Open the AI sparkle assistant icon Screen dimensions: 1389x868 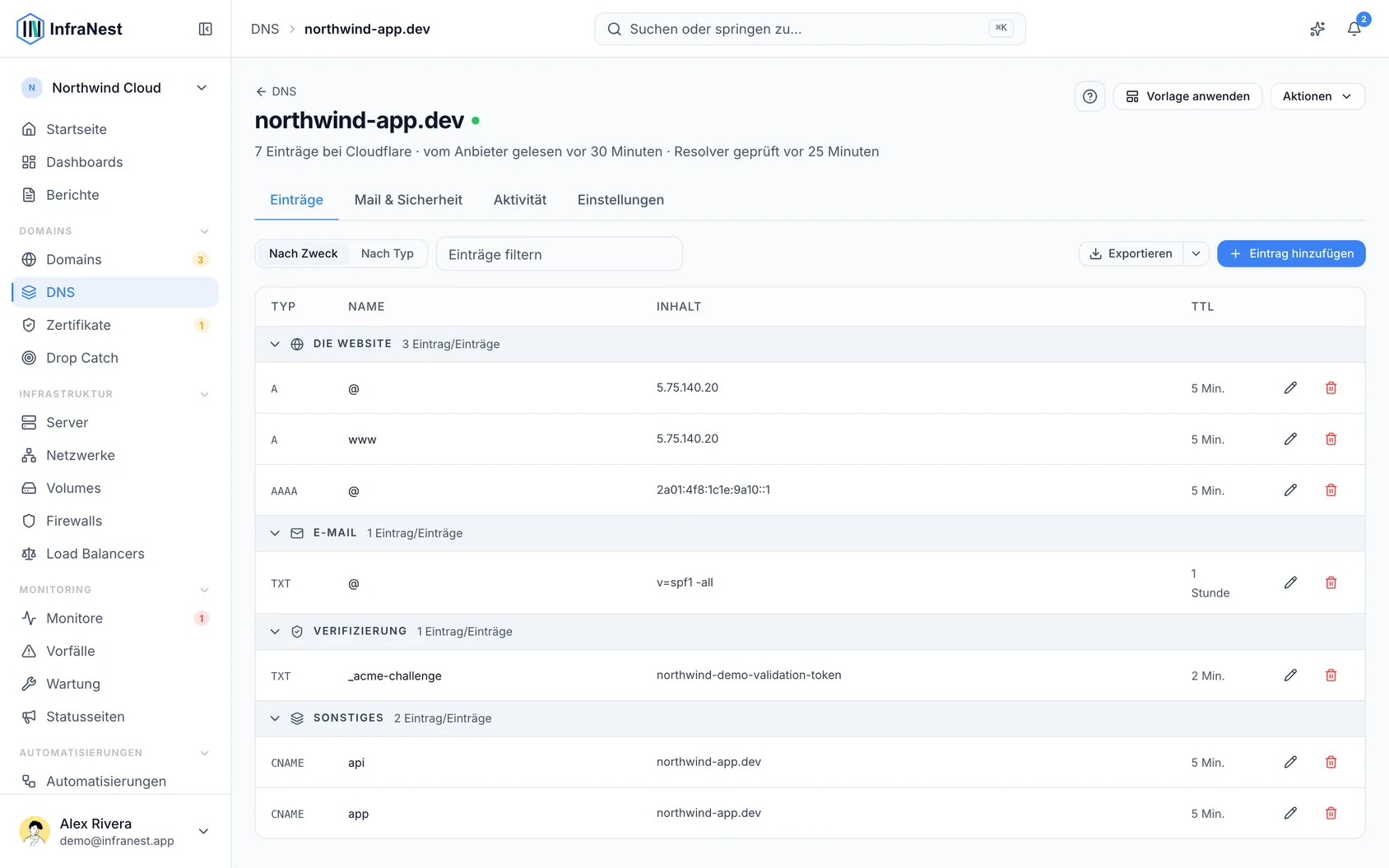tap(1317, 29)
